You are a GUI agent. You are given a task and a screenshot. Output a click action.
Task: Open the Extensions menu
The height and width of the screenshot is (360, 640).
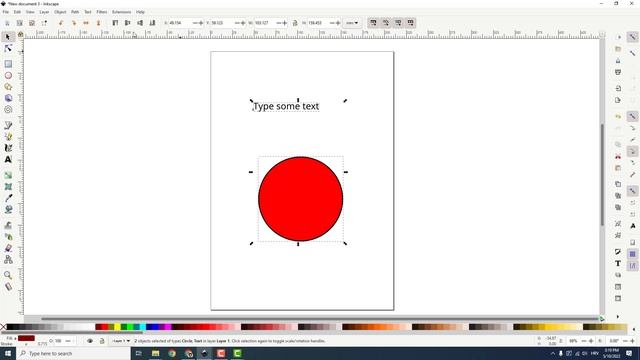pos(122,12)
